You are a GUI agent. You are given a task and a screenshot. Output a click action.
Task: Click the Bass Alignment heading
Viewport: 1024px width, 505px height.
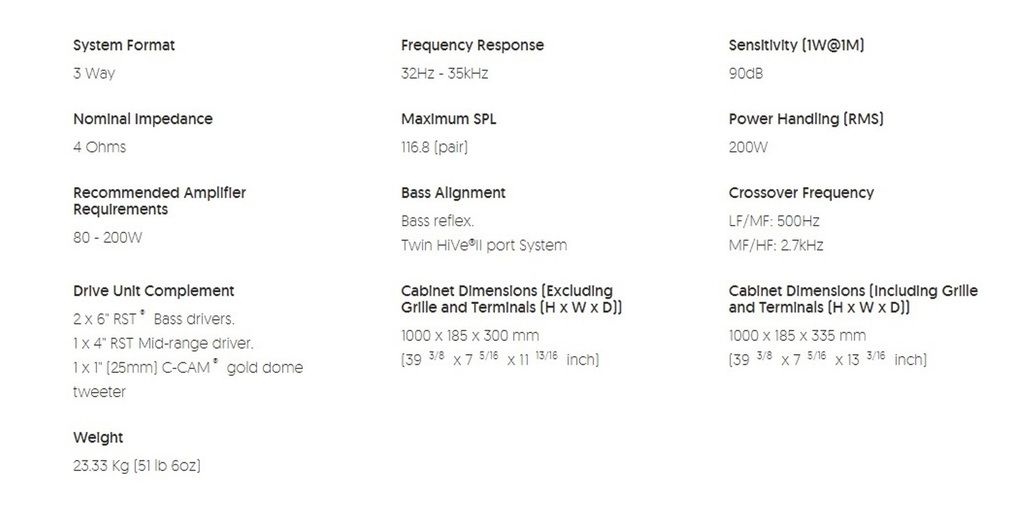click(x=453, y=193)
